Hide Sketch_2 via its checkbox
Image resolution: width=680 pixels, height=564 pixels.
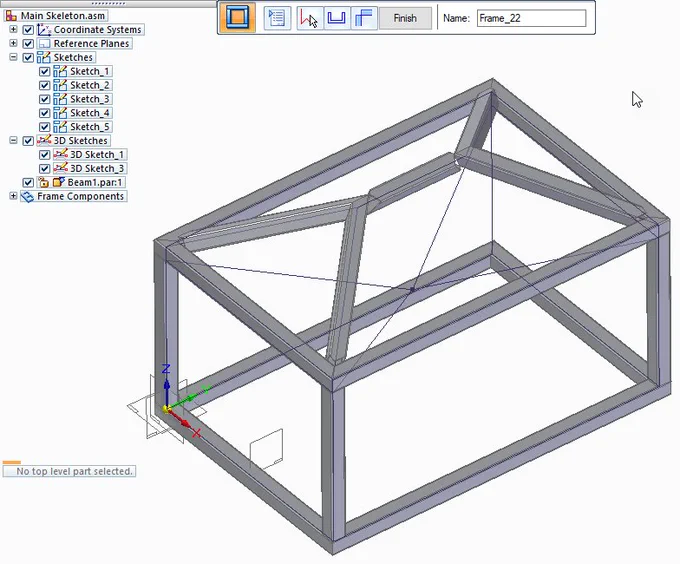coord(45,85)
